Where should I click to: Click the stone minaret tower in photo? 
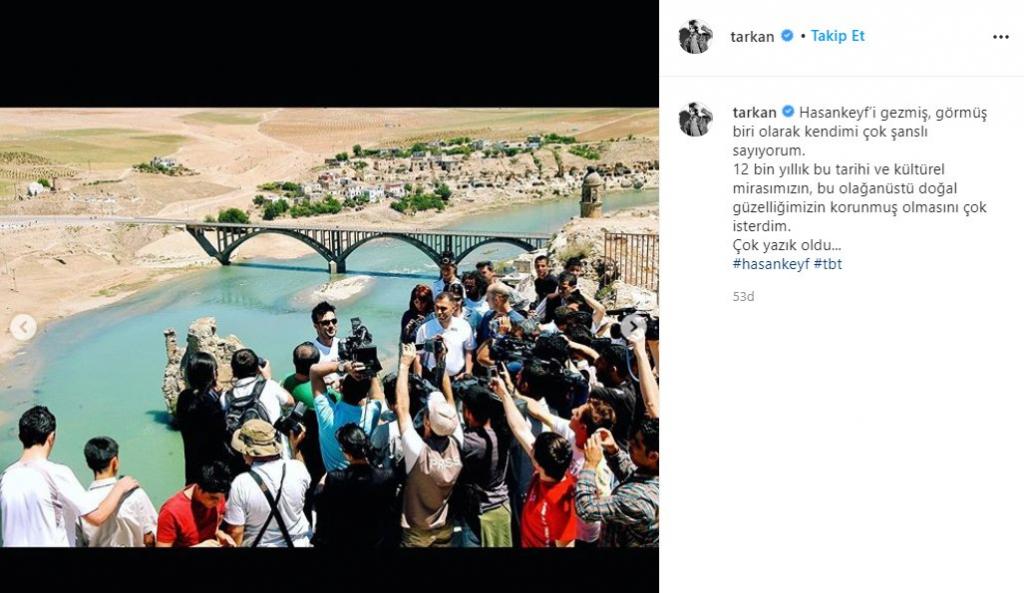[591, 193]
